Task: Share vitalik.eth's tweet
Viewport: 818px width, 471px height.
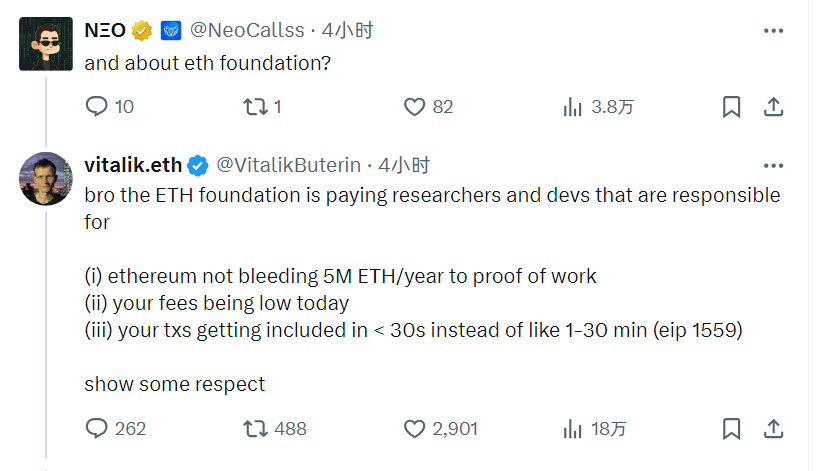Action: click(x=773, y=429)
